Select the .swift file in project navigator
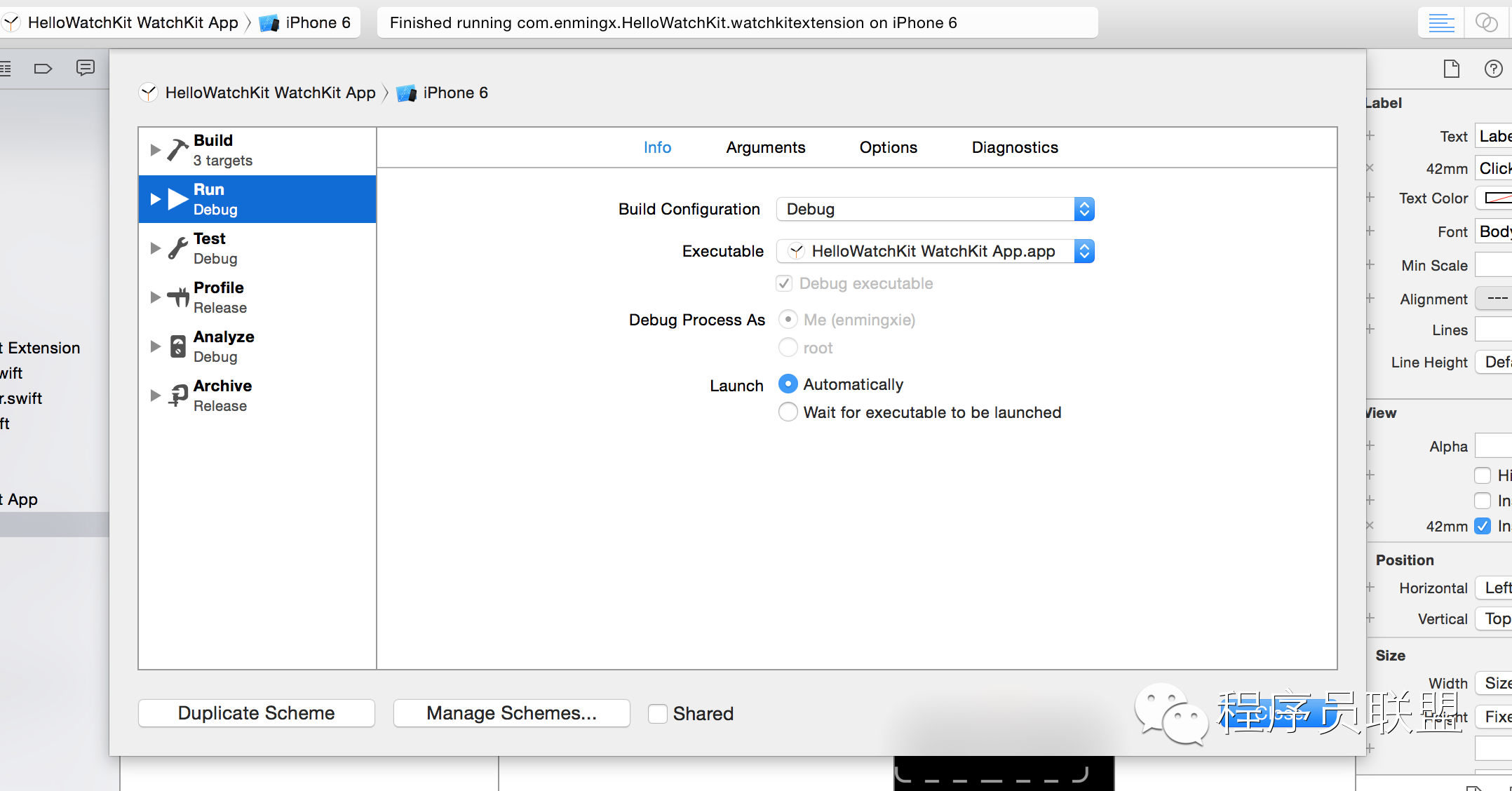 pyautogui.click(x=21, y=398)
